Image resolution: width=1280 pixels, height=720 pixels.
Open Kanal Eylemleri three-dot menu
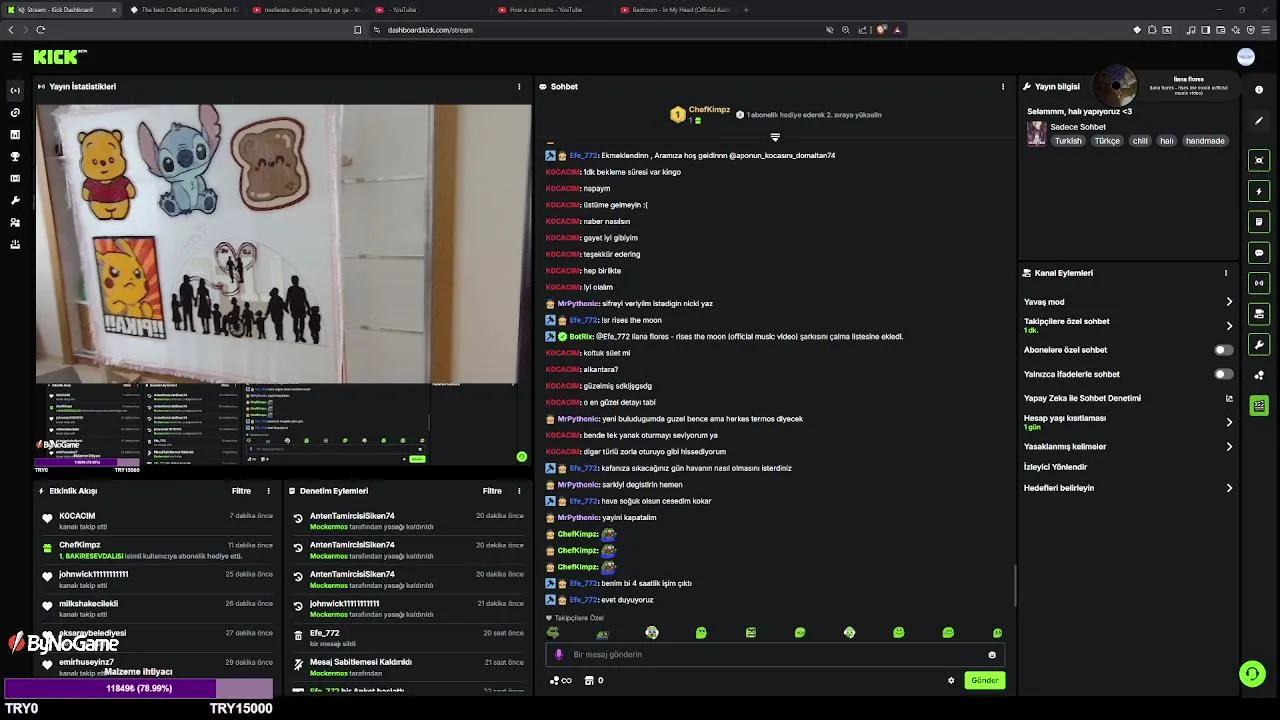click(x=1226, y=273)
